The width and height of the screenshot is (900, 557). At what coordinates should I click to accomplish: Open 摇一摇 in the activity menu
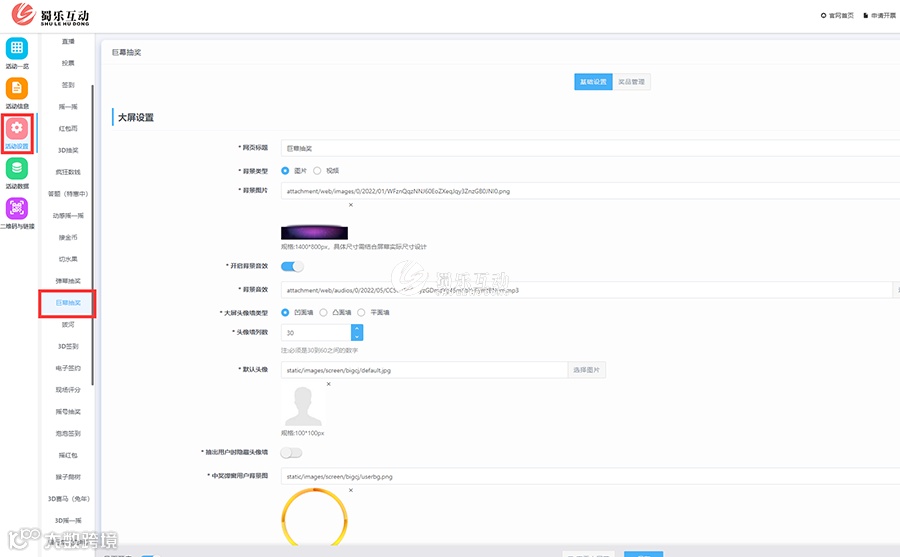click(x=68, y=107)
